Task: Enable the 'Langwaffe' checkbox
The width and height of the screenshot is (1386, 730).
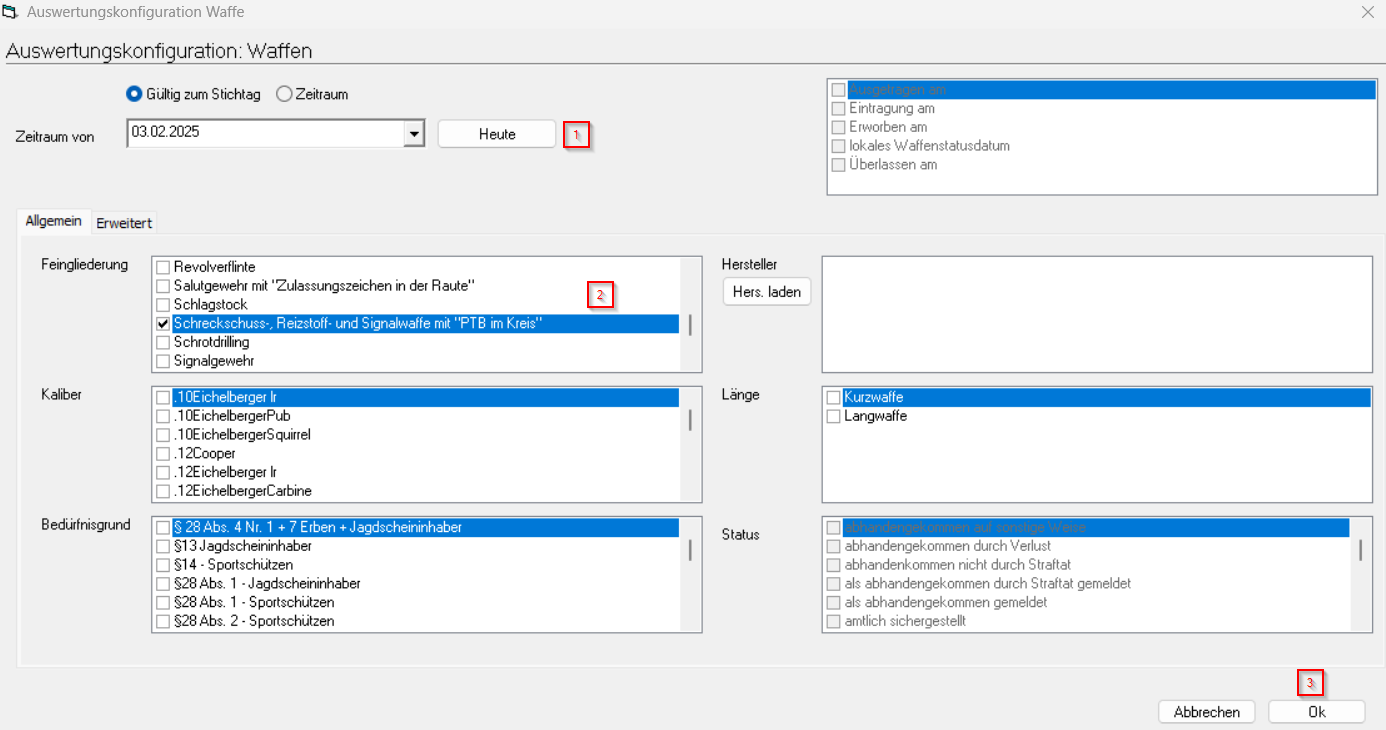Action: [833, 416]
